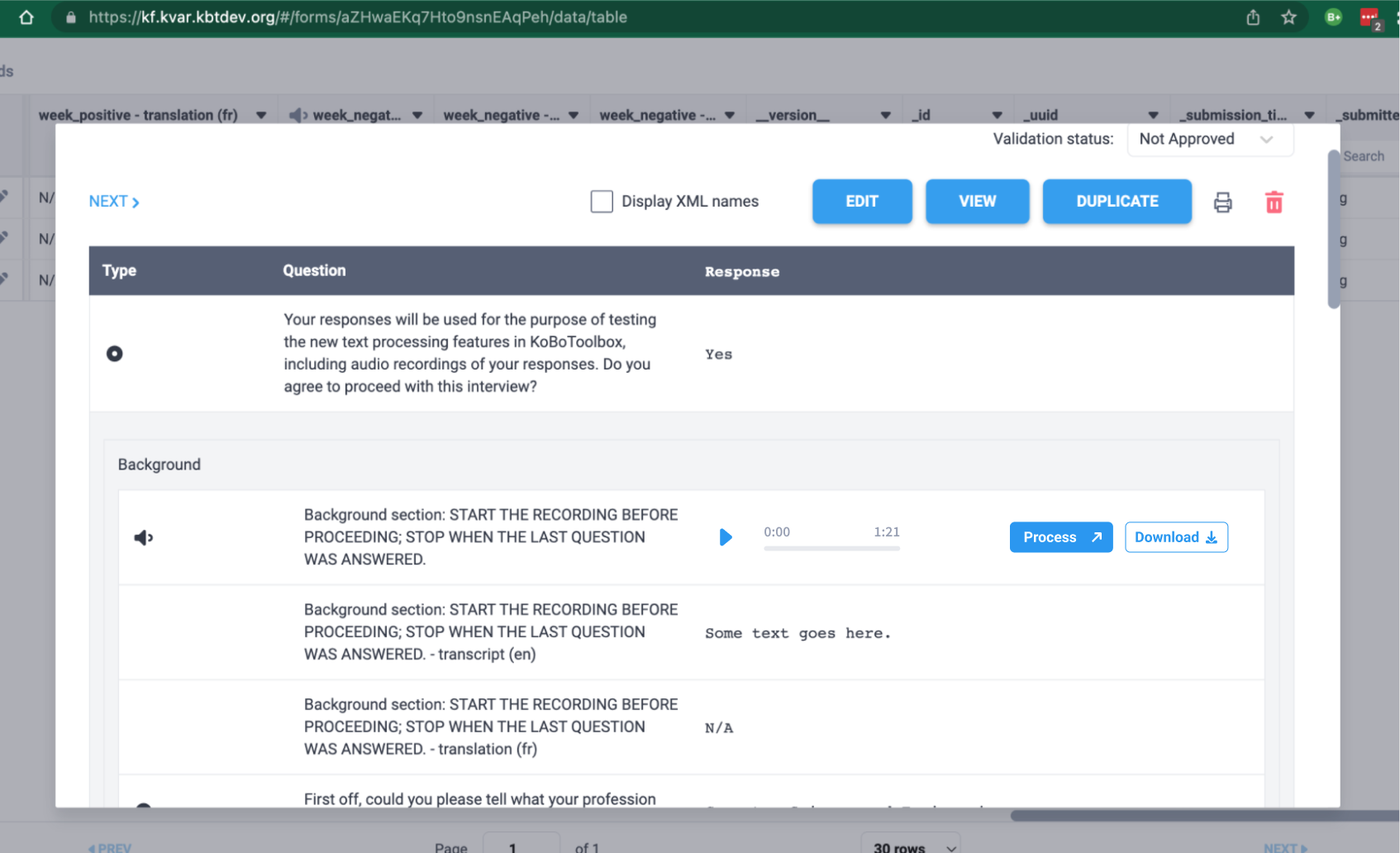1400x853 pixels.
Task: Click the padlock icon in the address bar
Action: 70,17
